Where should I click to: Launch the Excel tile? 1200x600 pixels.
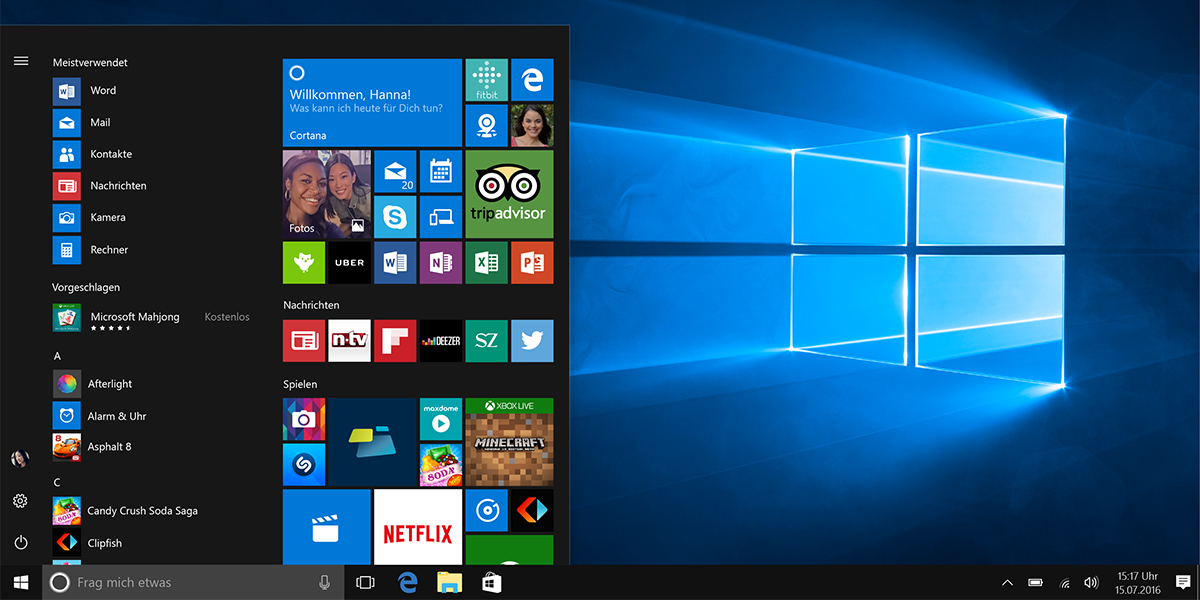[x=486, y=263]
